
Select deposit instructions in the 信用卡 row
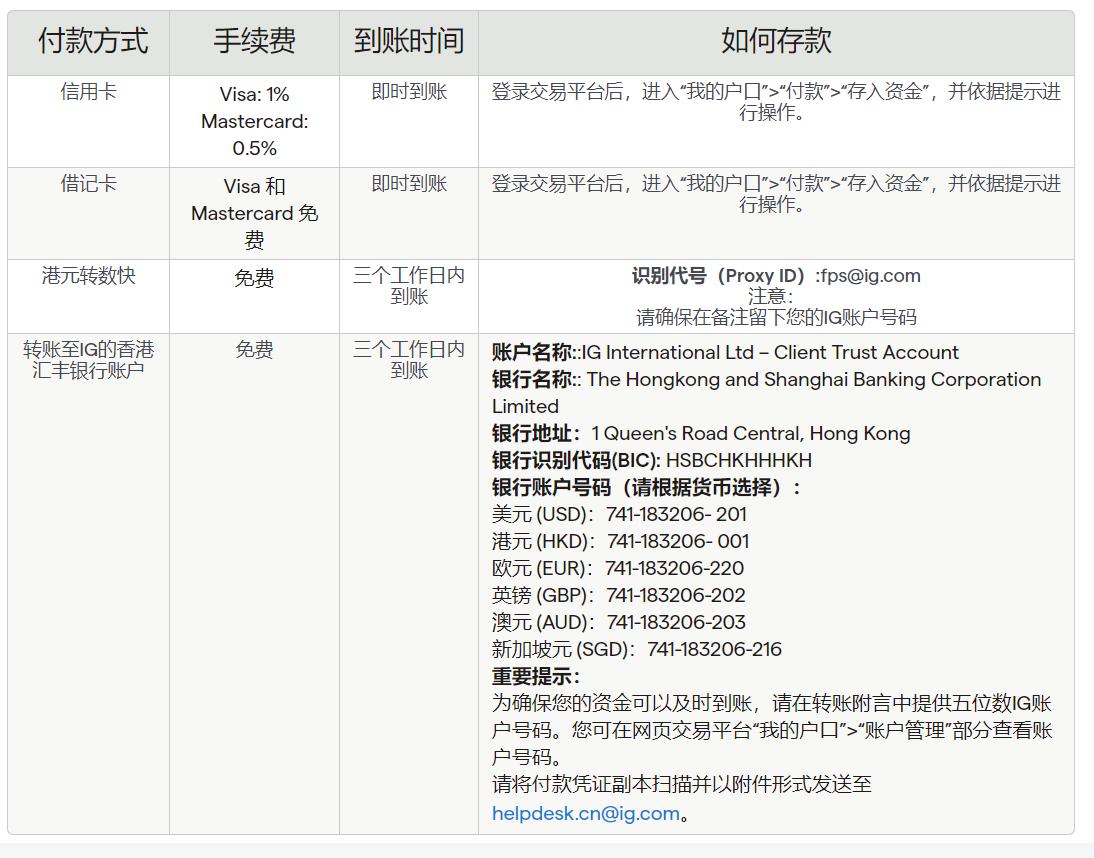(x=777, y=102)
